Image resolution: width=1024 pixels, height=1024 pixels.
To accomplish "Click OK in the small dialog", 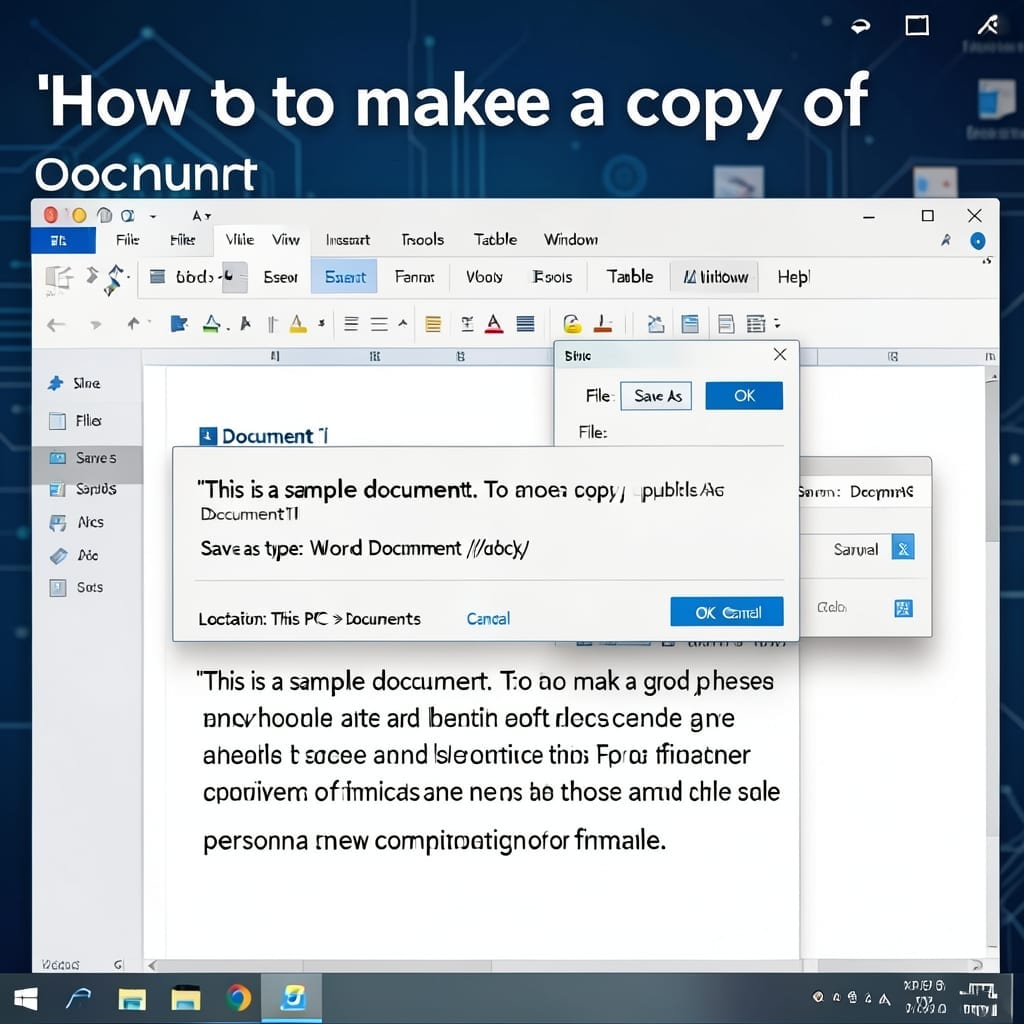I will pyautogui.click(x=744, y=396).
